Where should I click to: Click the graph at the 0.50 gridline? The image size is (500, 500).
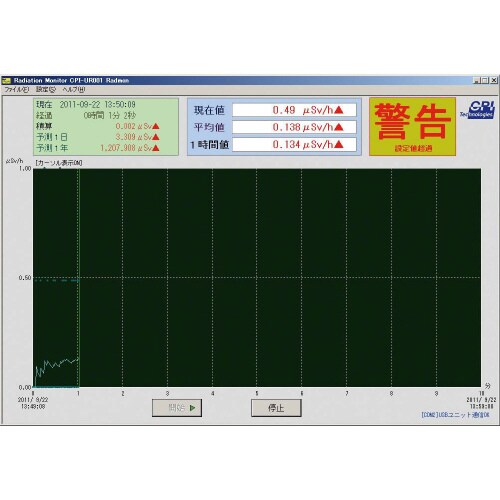pos(257,277)
